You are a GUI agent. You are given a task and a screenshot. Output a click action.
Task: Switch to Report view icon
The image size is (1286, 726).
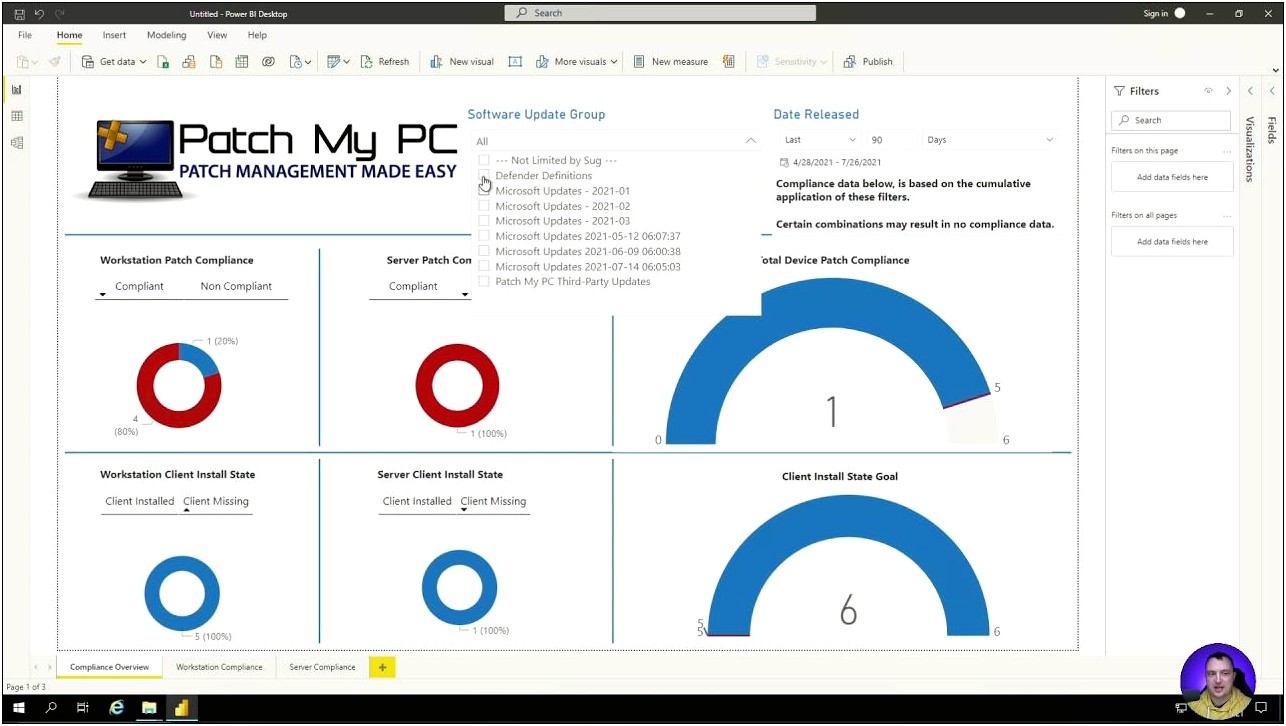(x=17, y=90)
